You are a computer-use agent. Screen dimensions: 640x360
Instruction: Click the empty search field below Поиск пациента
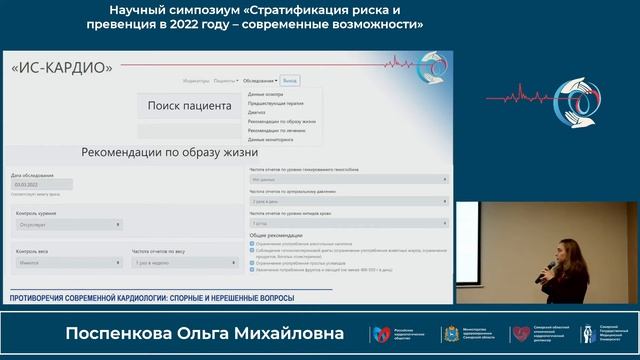[189, 131]
